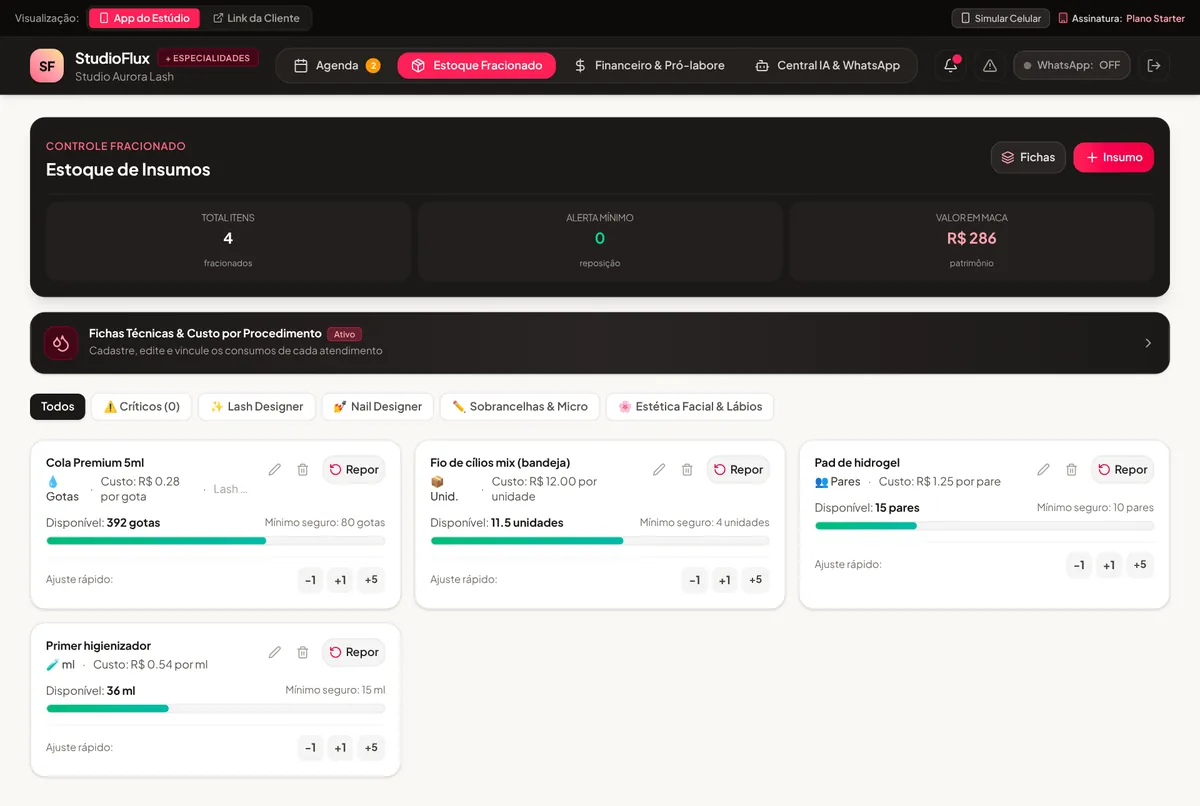Click Primer higienizador stock progress bar
The image size is (1200, 806).
coord(215,709)
